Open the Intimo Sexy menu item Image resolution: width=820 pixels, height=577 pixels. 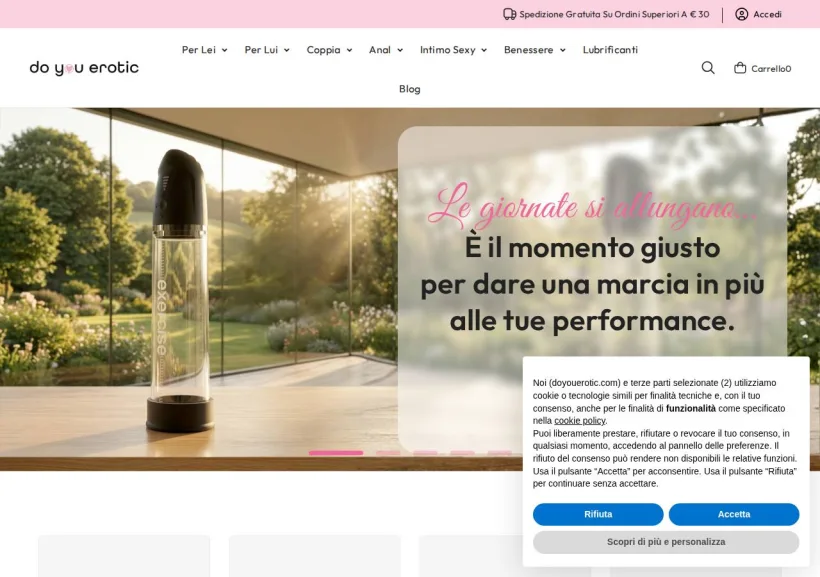point(448,50)
